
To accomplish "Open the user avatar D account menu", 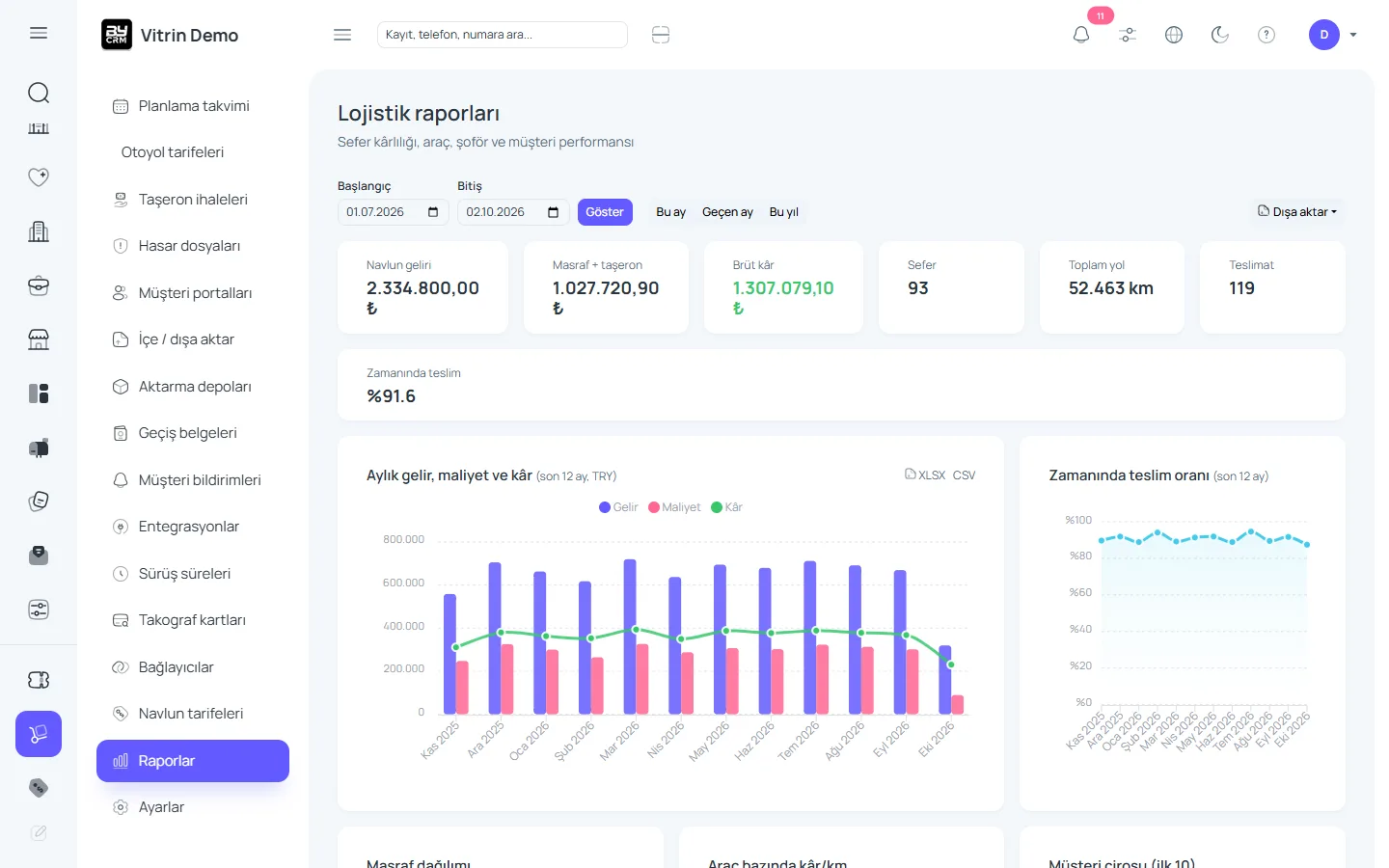I will [x=1333, y=35].
